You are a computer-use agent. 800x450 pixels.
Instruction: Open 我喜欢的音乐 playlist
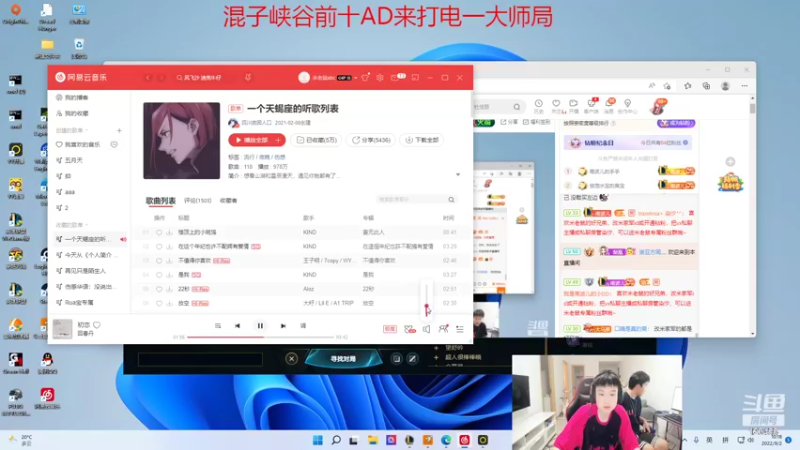coord(79,144)
